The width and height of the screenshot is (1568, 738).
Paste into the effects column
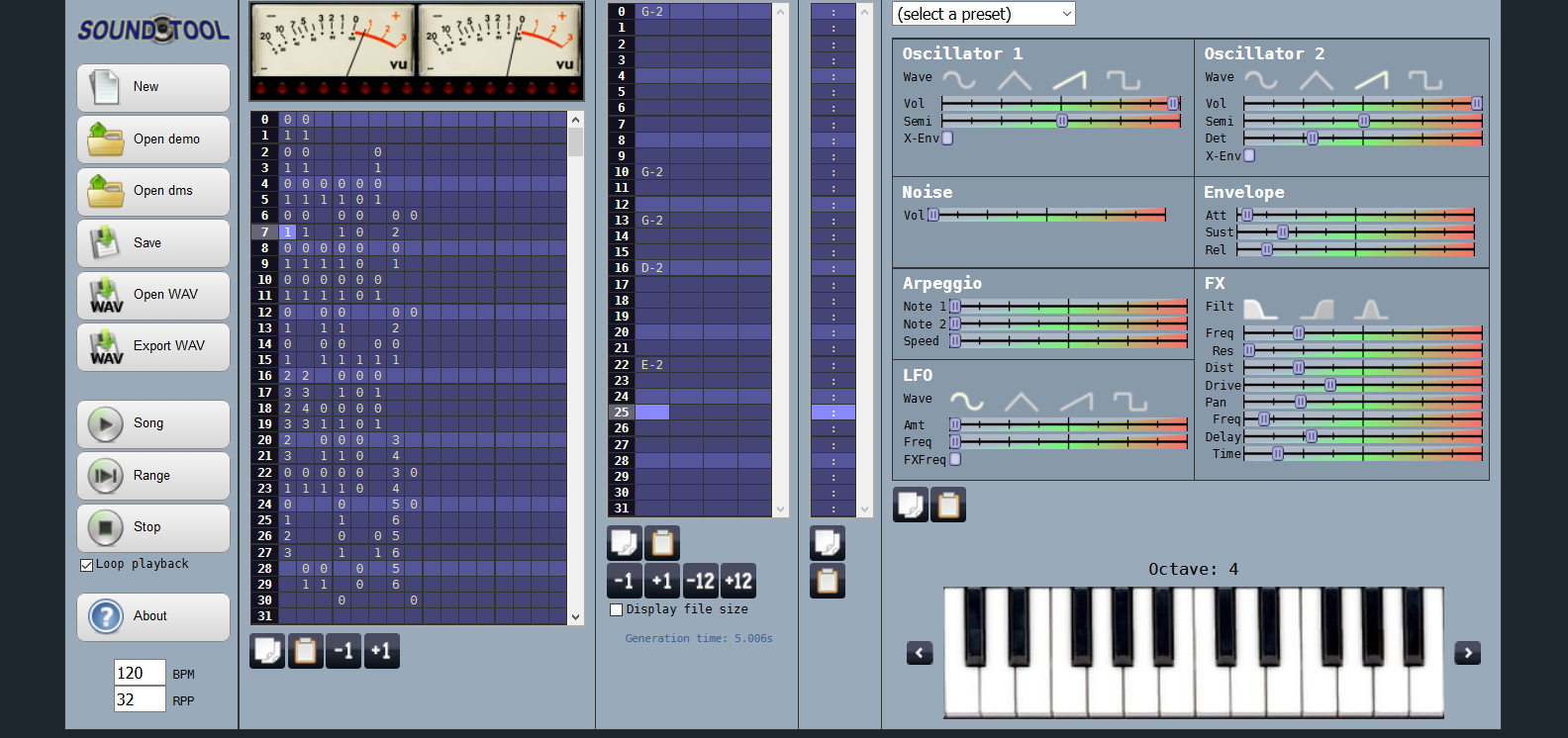point(828,581)
